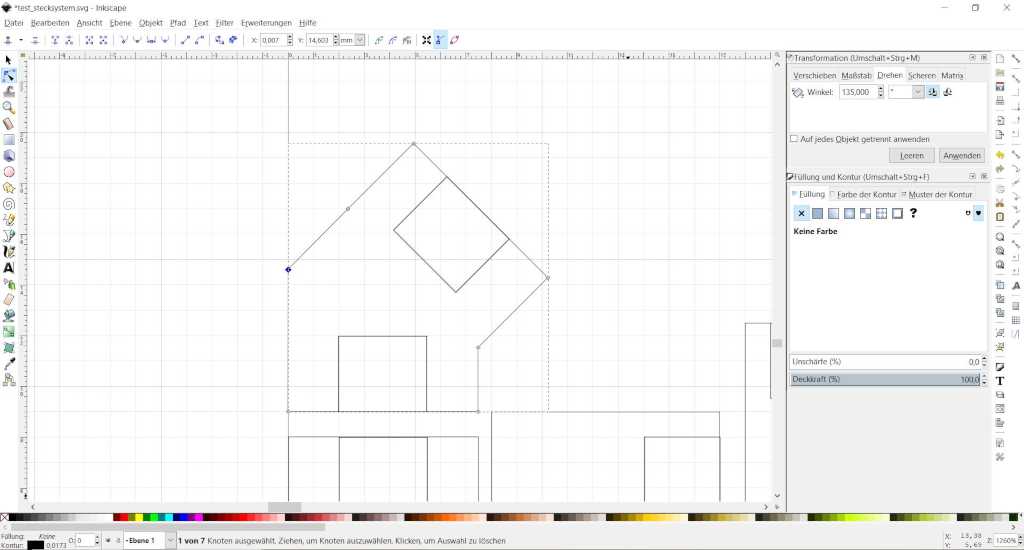Click the Anwenden button
The width and height of the screenshot is (1024, 550).
962,155
